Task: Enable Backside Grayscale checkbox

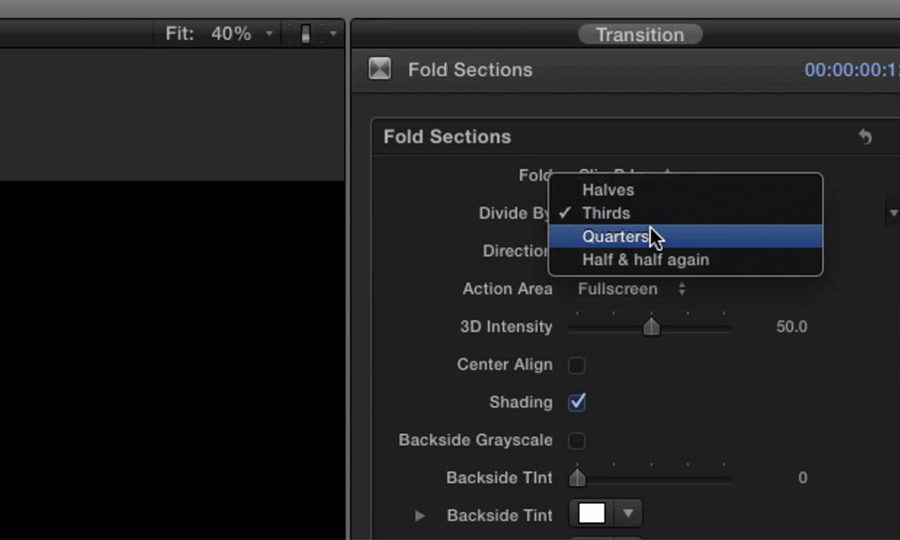Action: (577, 441)
